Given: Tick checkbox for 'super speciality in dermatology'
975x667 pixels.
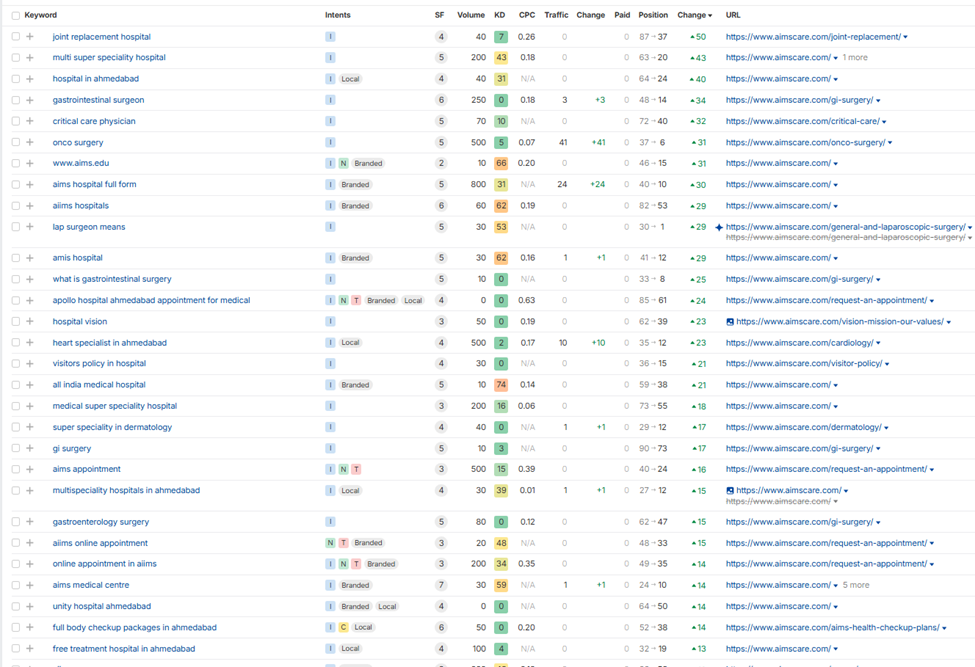Looking at the screenshot, I should pyautogui.click(x=16, y=427).
